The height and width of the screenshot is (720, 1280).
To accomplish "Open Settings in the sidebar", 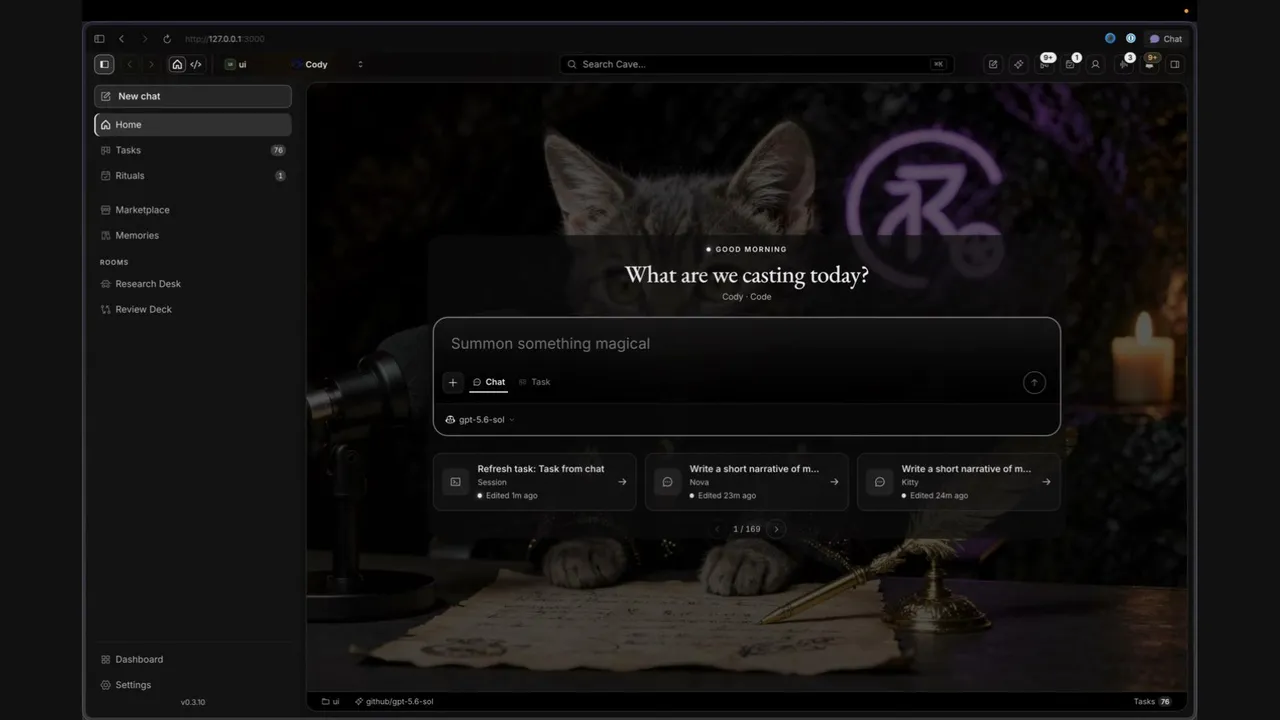I will coord(193,686).
